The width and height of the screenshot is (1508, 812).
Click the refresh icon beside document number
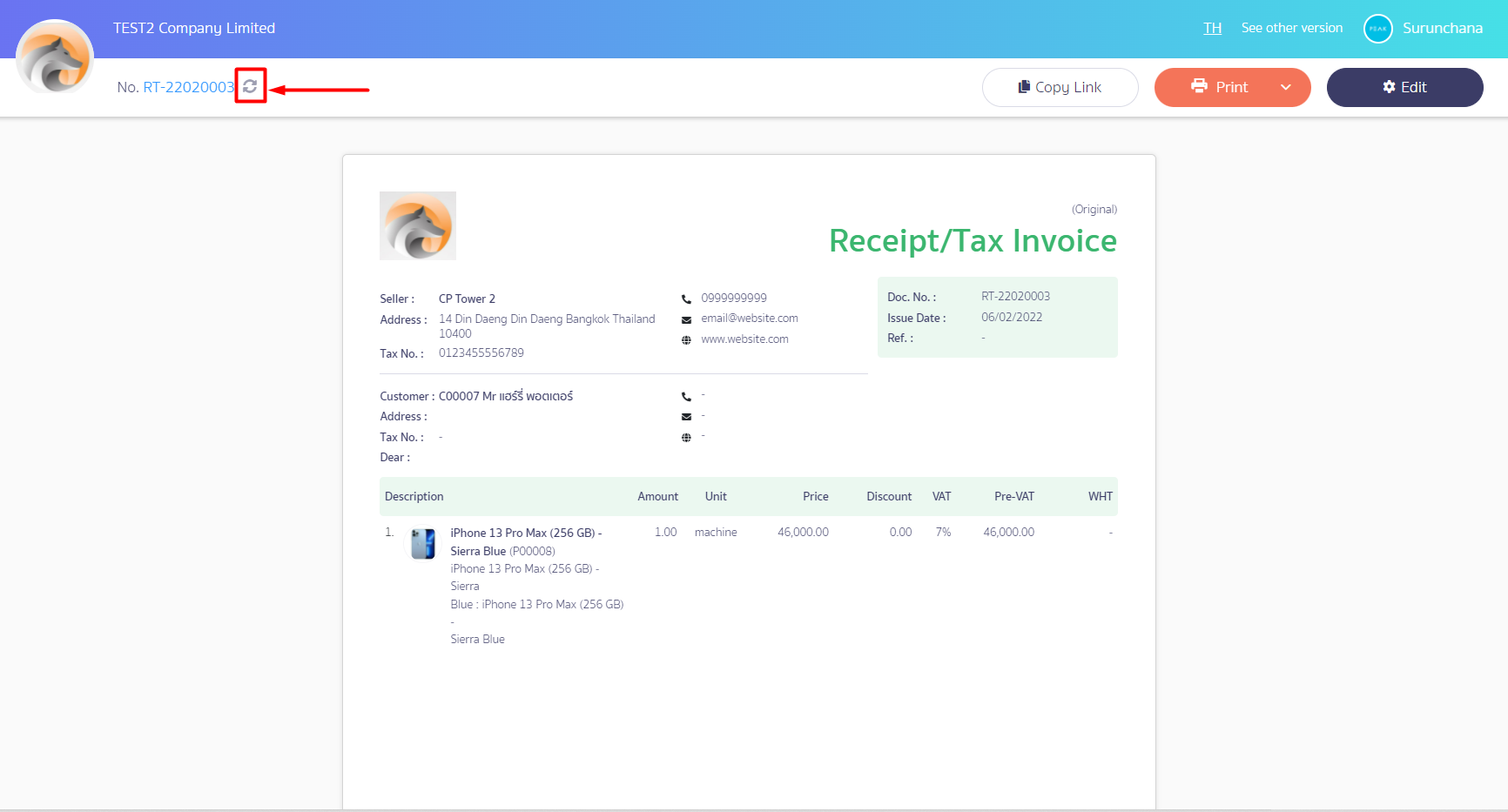(250, 86)
